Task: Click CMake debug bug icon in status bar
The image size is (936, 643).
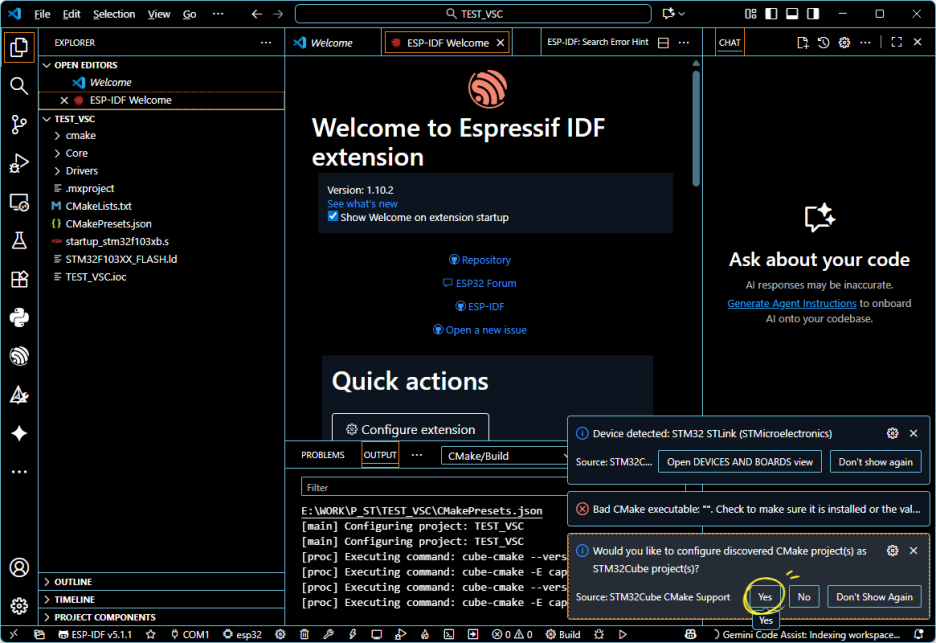Action: click(x=599, y=634)
